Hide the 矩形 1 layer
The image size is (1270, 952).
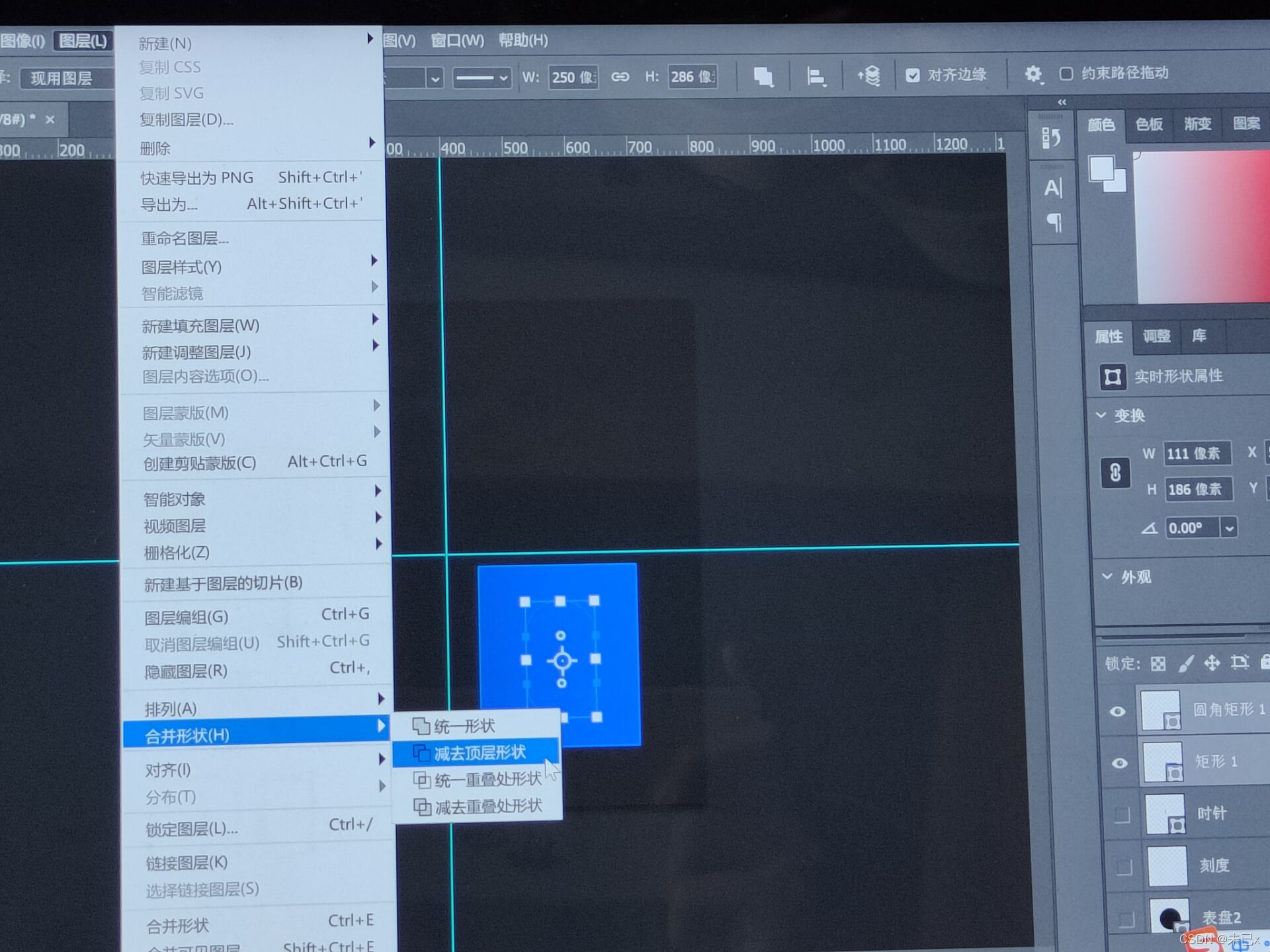(x=1119, y=763)
